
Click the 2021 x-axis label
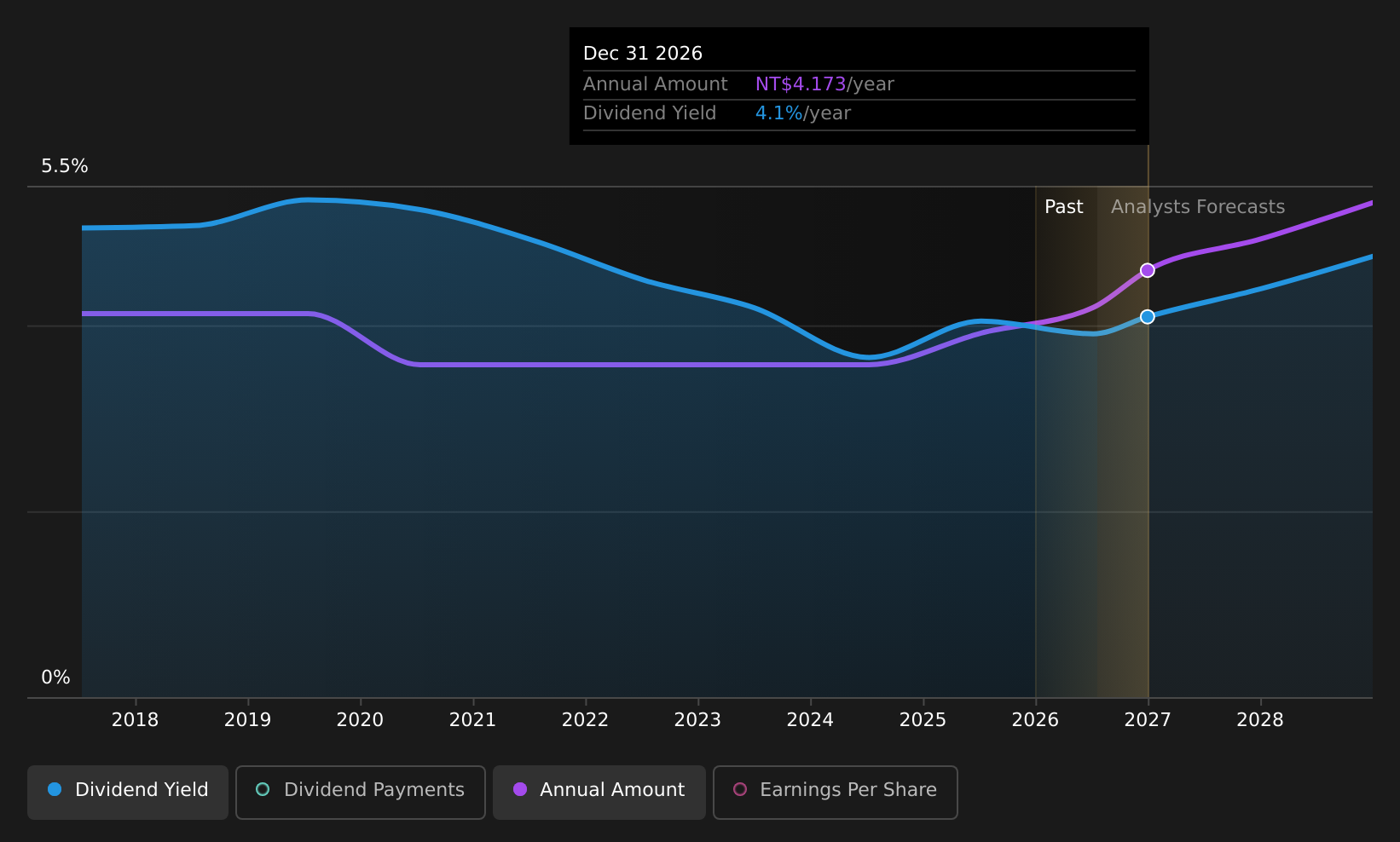tap(472, 720)
